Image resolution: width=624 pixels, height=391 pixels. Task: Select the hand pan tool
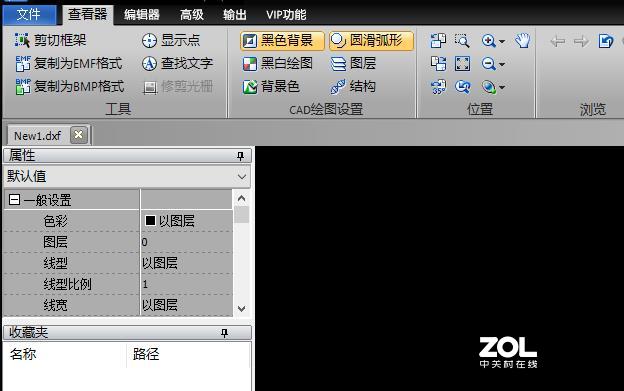523,41
